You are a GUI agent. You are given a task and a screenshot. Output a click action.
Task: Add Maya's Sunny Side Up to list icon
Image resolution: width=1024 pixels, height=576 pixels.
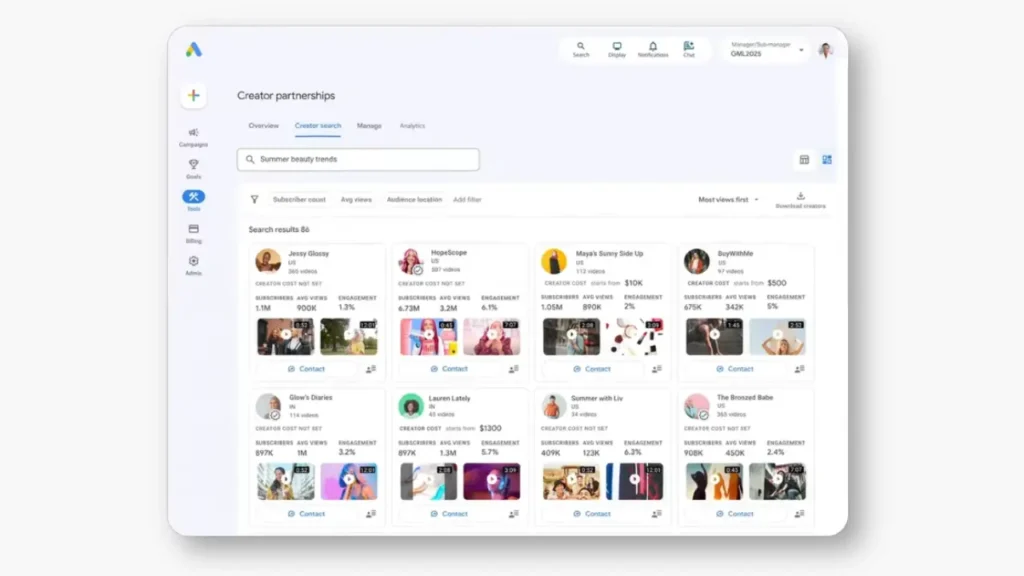pyautogui.click(x=656, y=369)
